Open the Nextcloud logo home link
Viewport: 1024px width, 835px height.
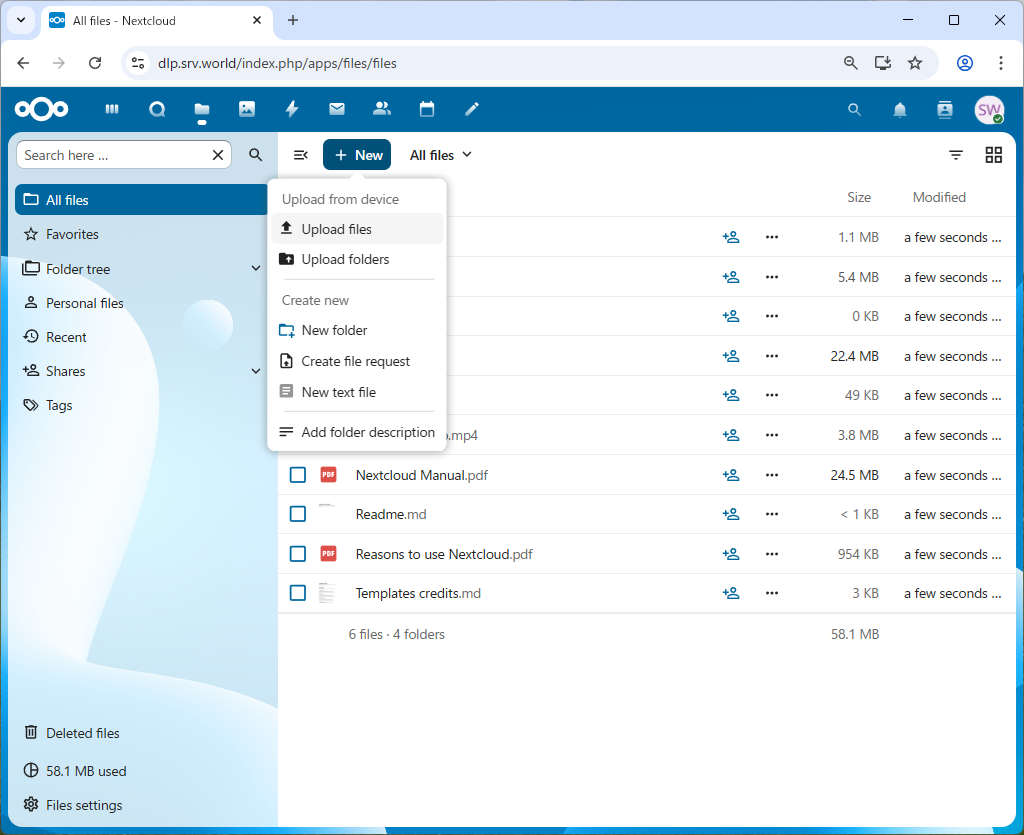click(x=41, y=109)
